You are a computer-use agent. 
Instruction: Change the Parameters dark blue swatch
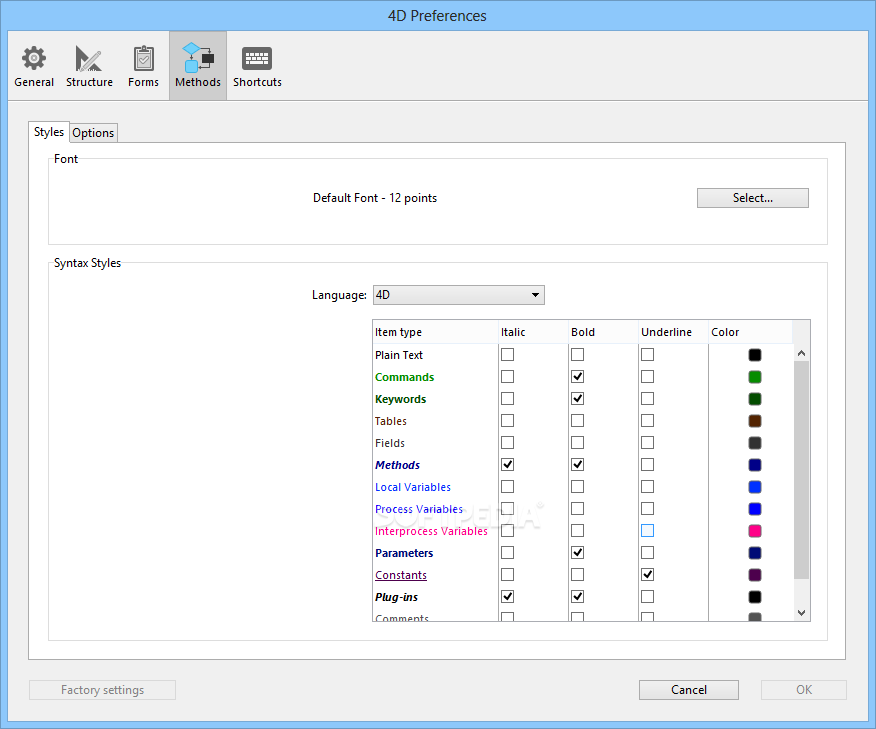[x=755, y=552]
